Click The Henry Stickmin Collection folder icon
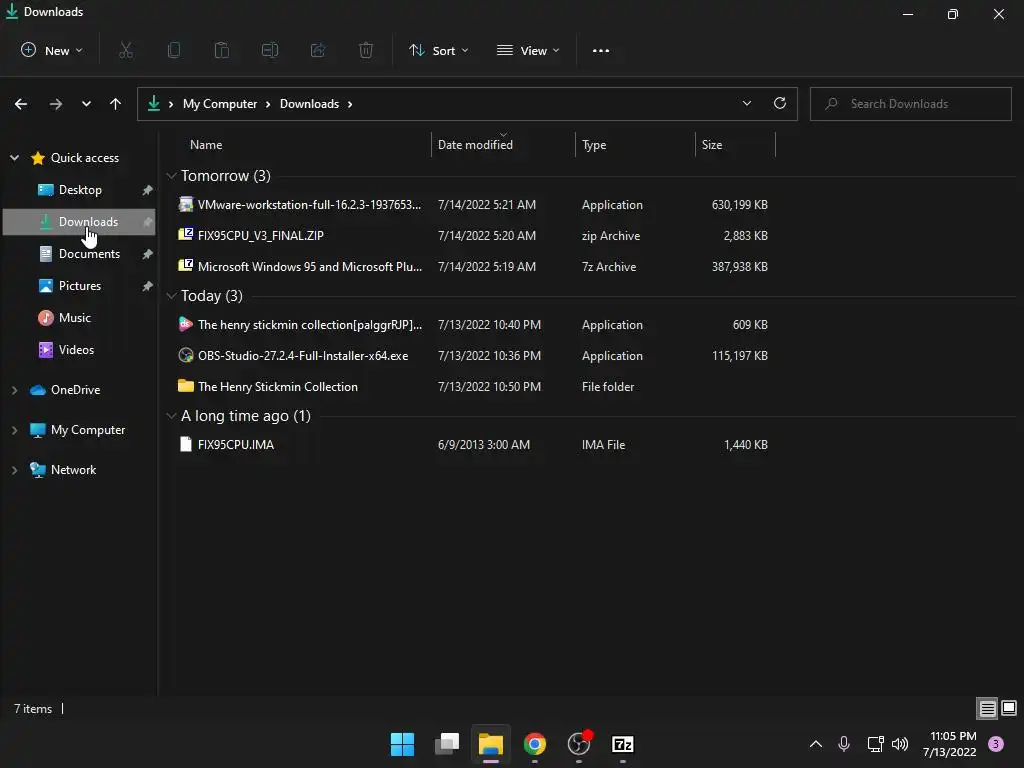Viewport: 1024px width, 768px height. pos(185,386)
